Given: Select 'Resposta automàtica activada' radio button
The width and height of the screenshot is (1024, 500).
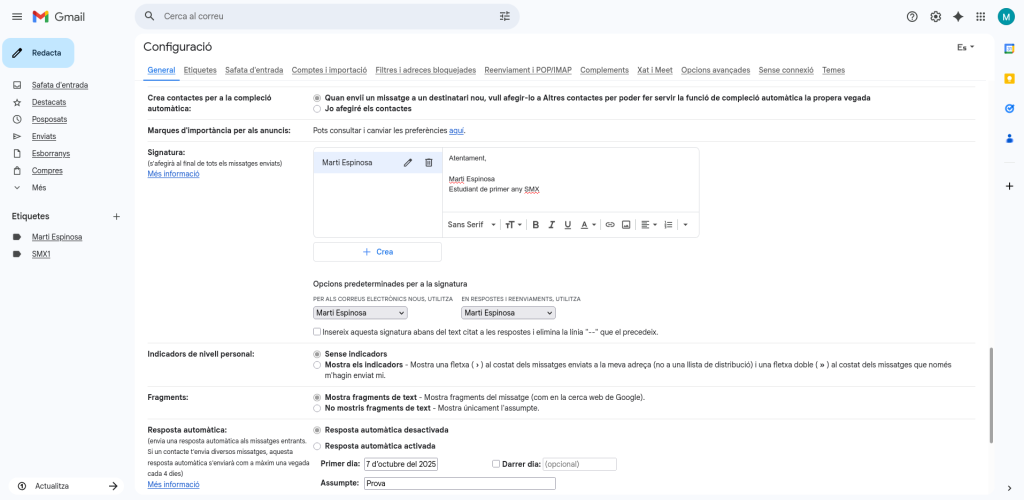Looking at the screenshot, I should pos(317,446).
